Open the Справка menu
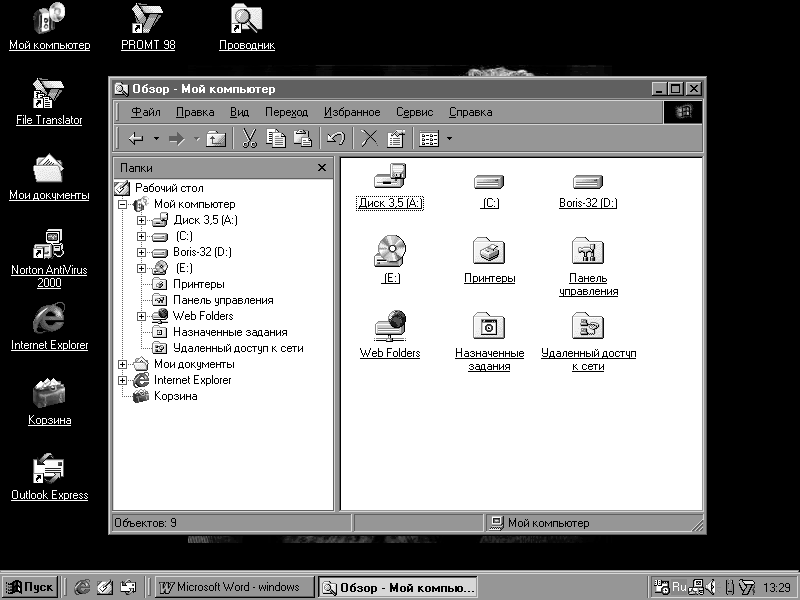Screen dimensions: 800x600 pyautogui.click(x=470, y=112)
